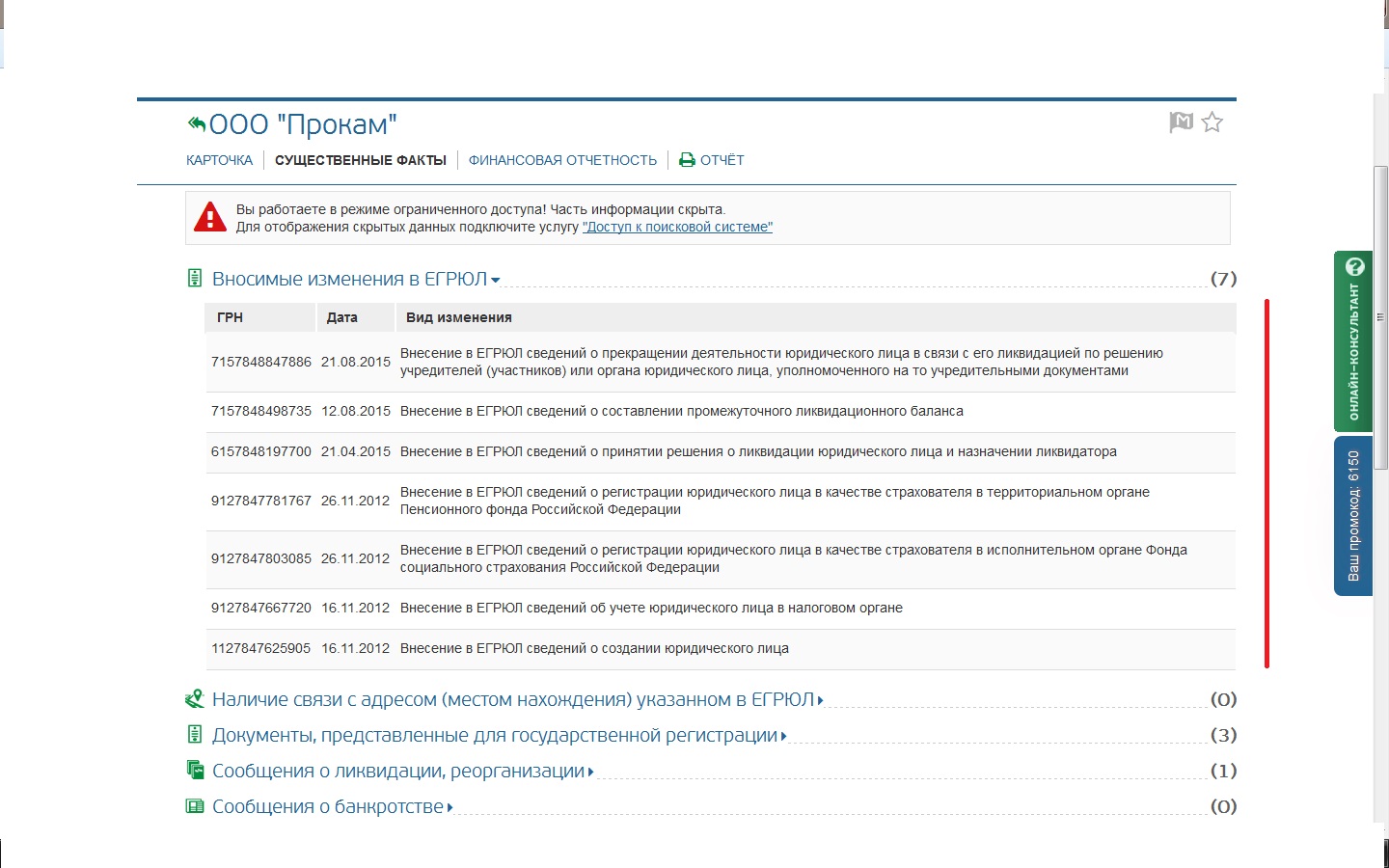This screenshot has width=1389, height=868.
Task: Click the icon beside Сообщения о банкротстве
Action: [x=195, y=806]
